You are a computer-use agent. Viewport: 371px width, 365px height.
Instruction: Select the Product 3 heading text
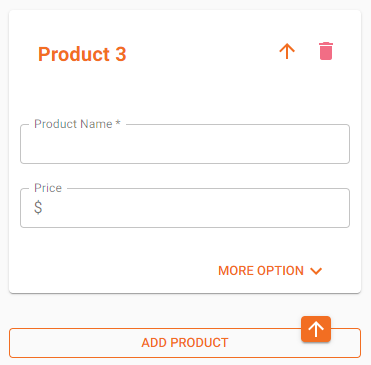[82, 54]
